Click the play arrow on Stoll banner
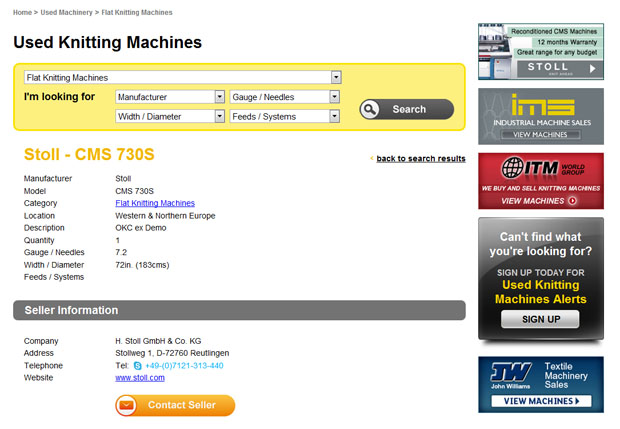 (x=592, y=68)
